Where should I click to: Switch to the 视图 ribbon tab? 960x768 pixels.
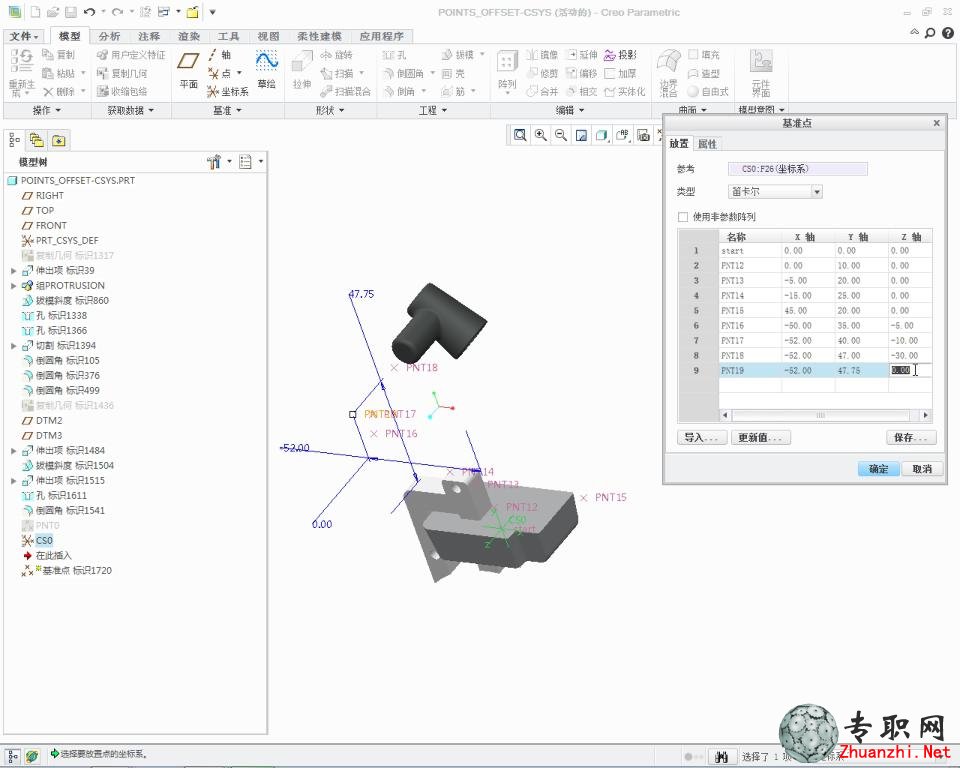tap(268, 36)
